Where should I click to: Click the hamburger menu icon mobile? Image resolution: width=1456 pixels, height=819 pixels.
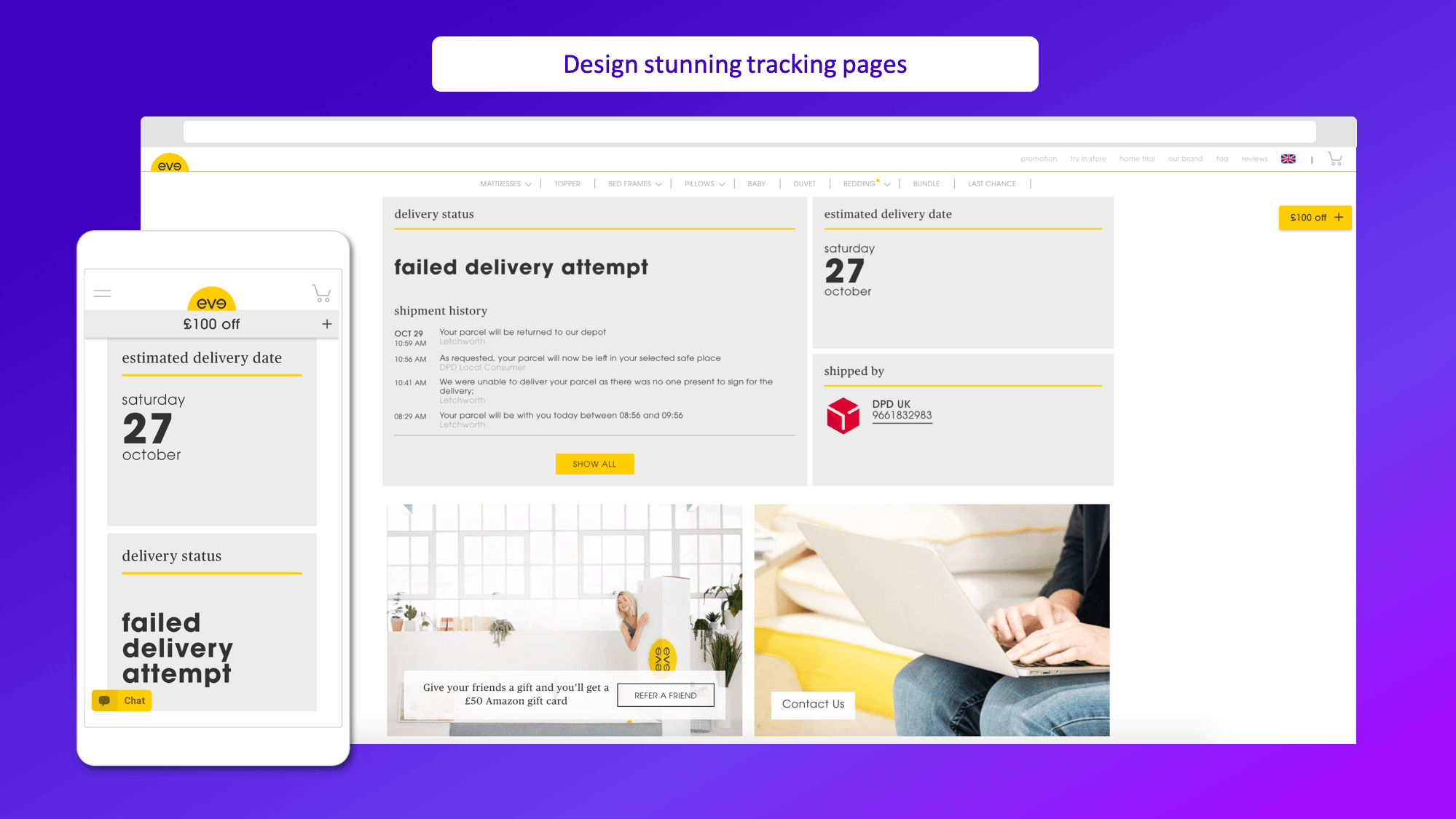(x=102, y=293)
